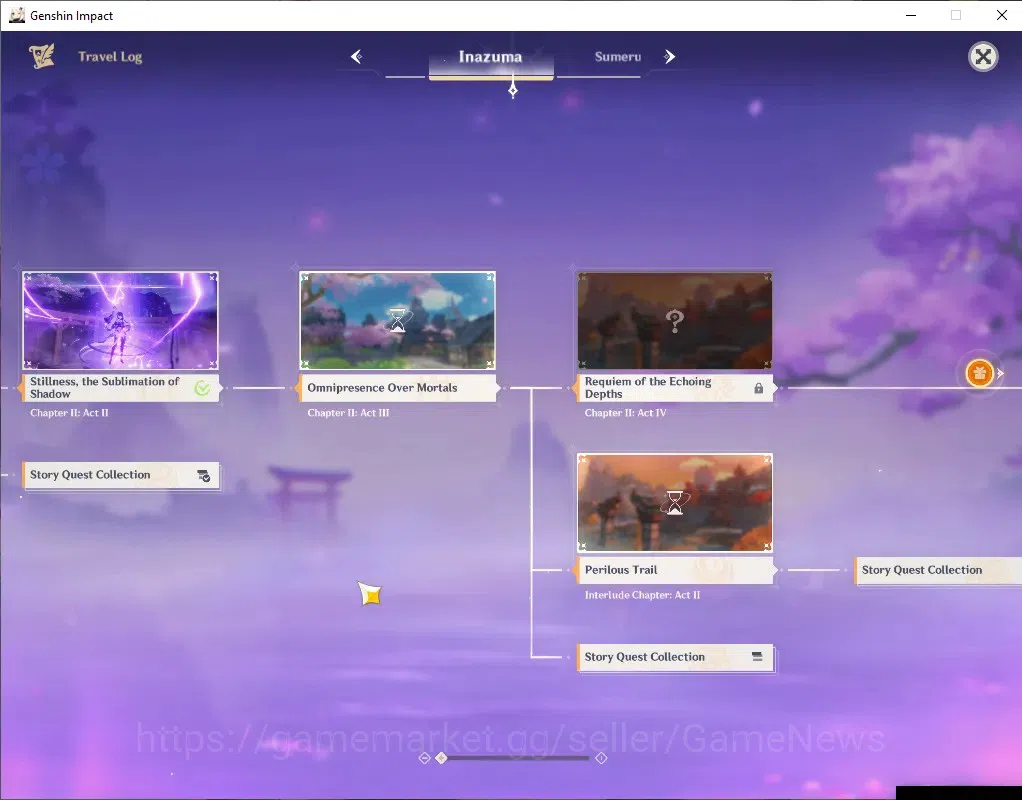Image resolution: width=1022 pixels, height=800 pixels.
Task: Click the Stillness, the Sublimation of Shadow label
Action: point(121,387)
